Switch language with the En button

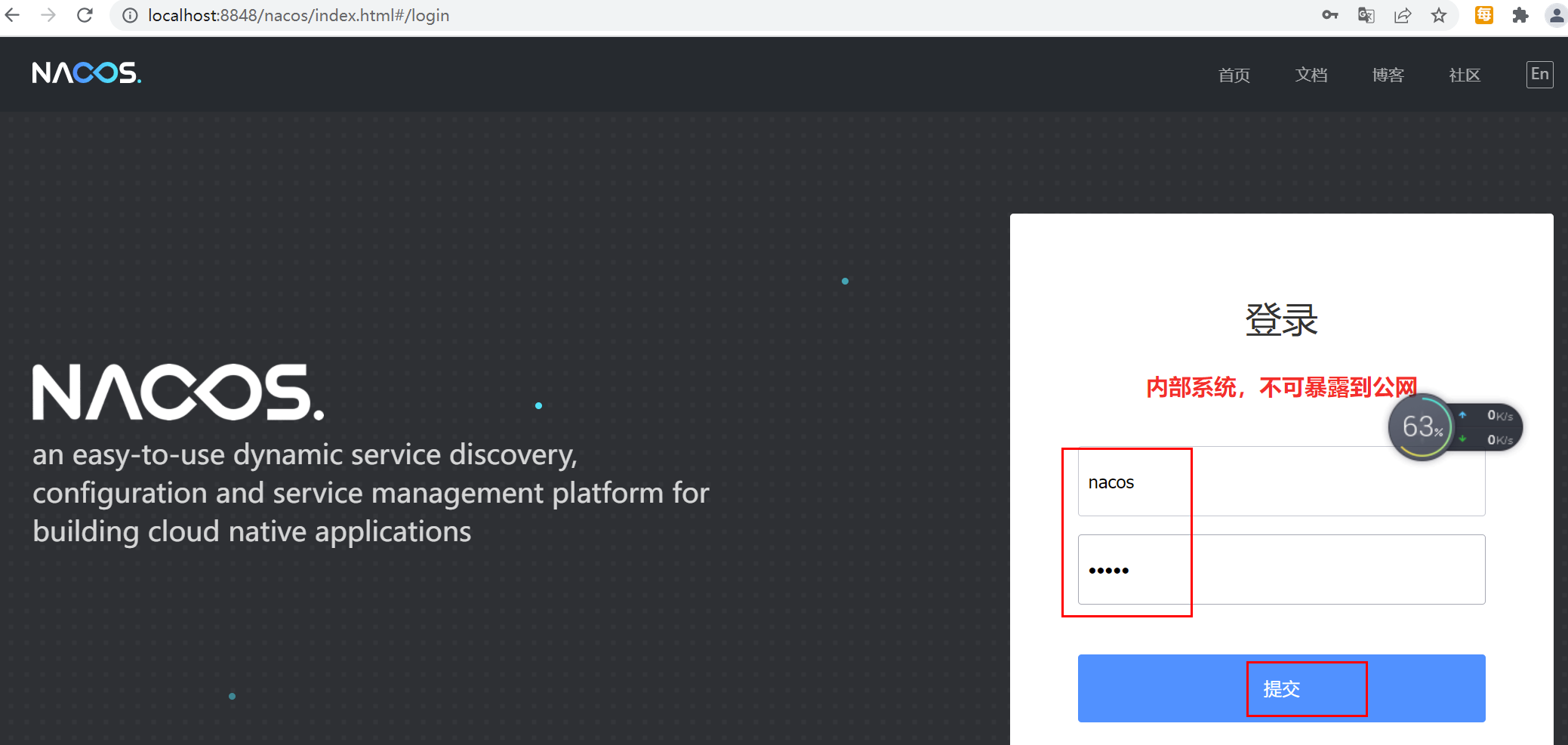[1540, 74]
